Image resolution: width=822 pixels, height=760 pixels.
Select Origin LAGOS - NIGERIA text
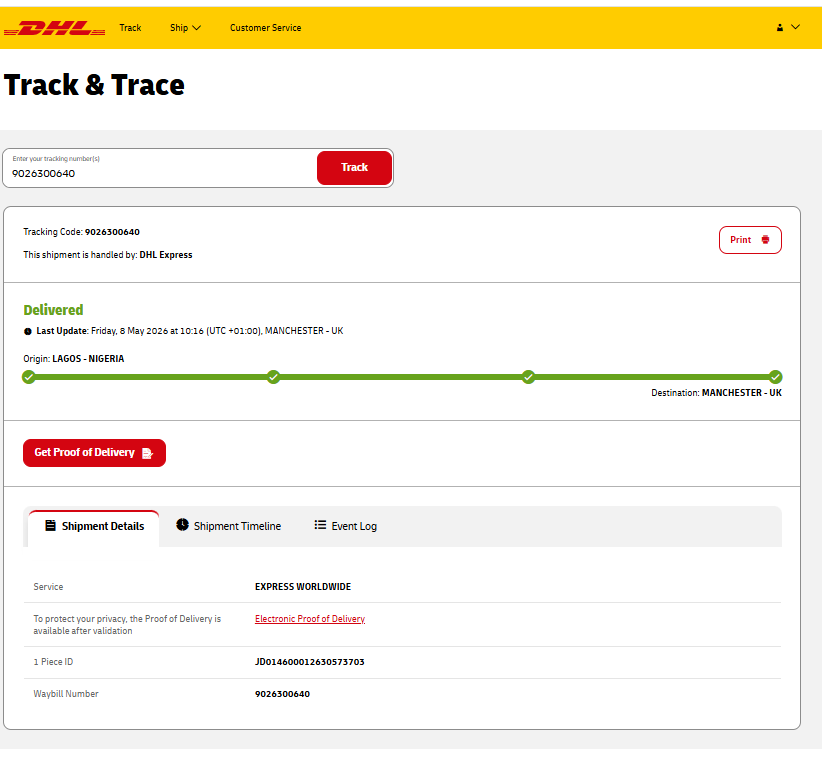(x=73, y=359)
